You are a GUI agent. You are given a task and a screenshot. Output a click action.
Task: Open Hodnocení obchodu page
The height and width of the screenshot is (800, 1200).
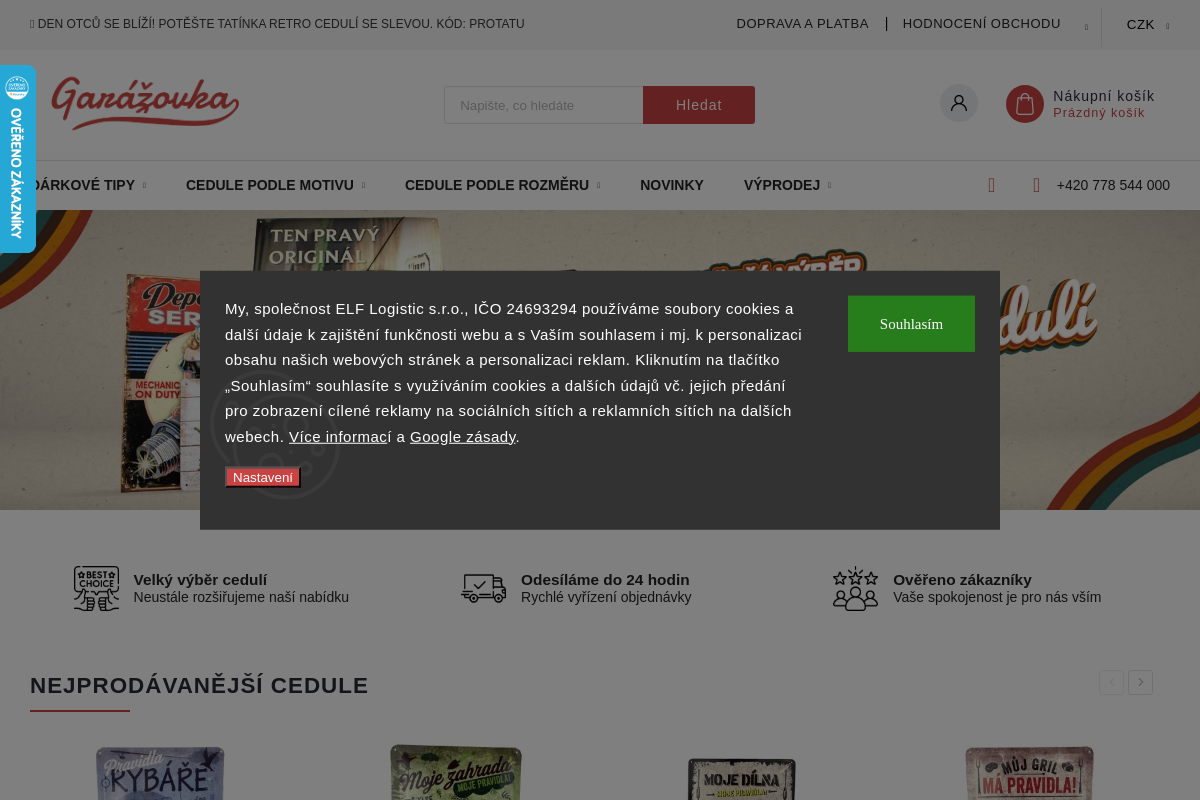(981, 24)
